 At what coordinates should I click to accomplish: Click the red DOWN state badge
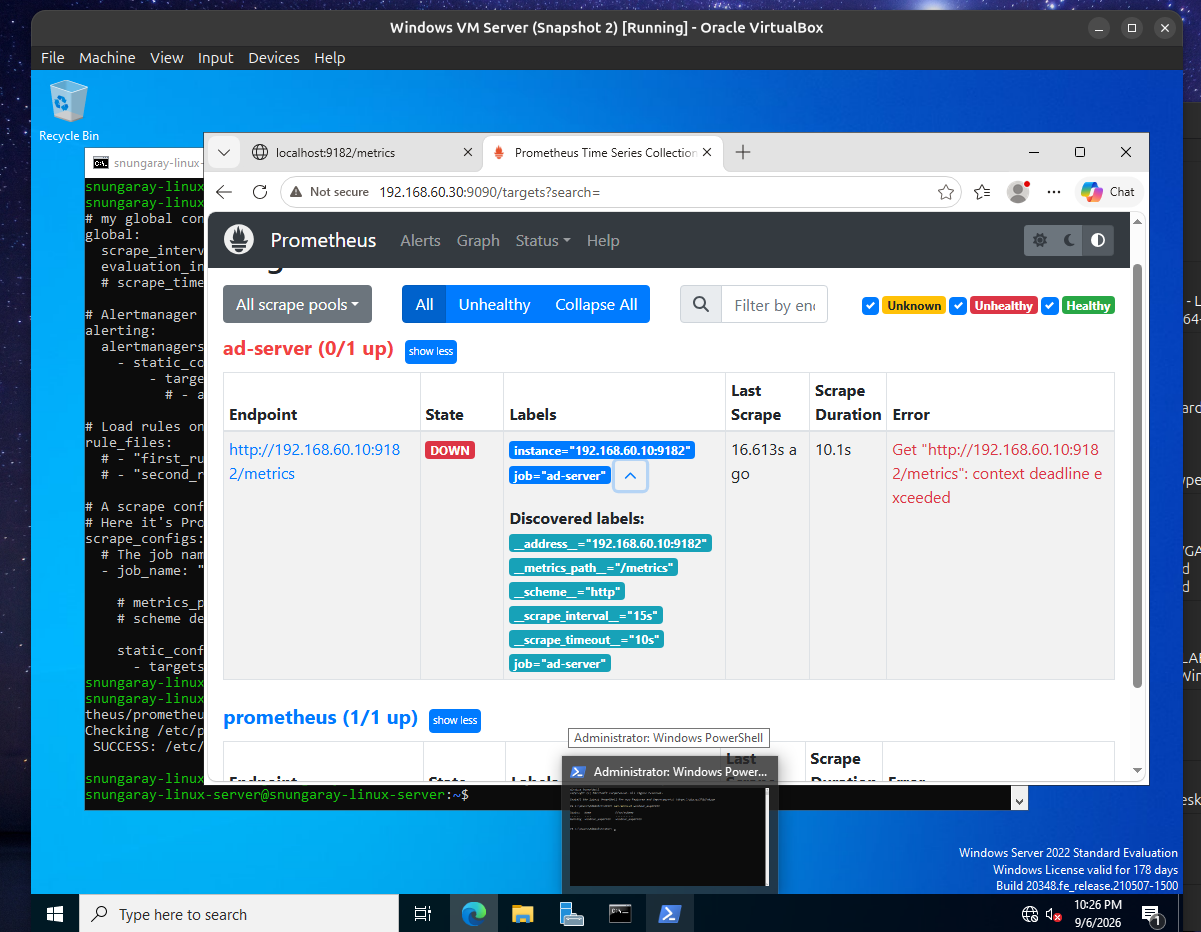click(x=450, y=450)
